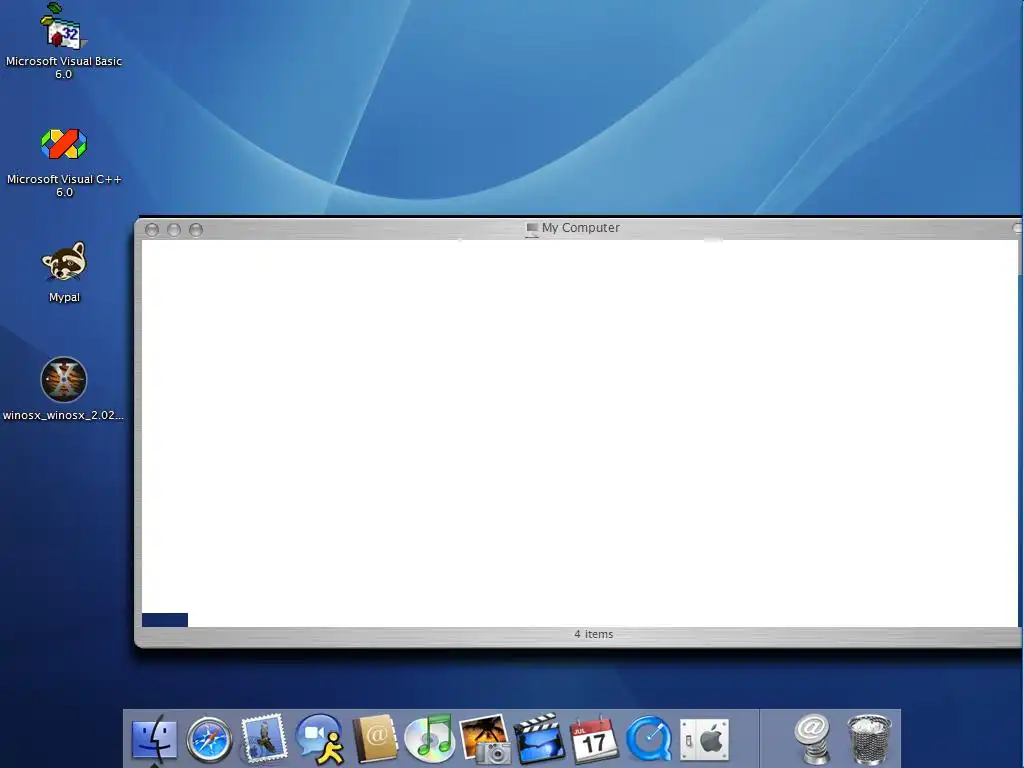The height and width of the screenshot is (768, 1024).
Task: Select Microsoft Visual Basic 6.0 desktop icon
Action: point(63,41)
